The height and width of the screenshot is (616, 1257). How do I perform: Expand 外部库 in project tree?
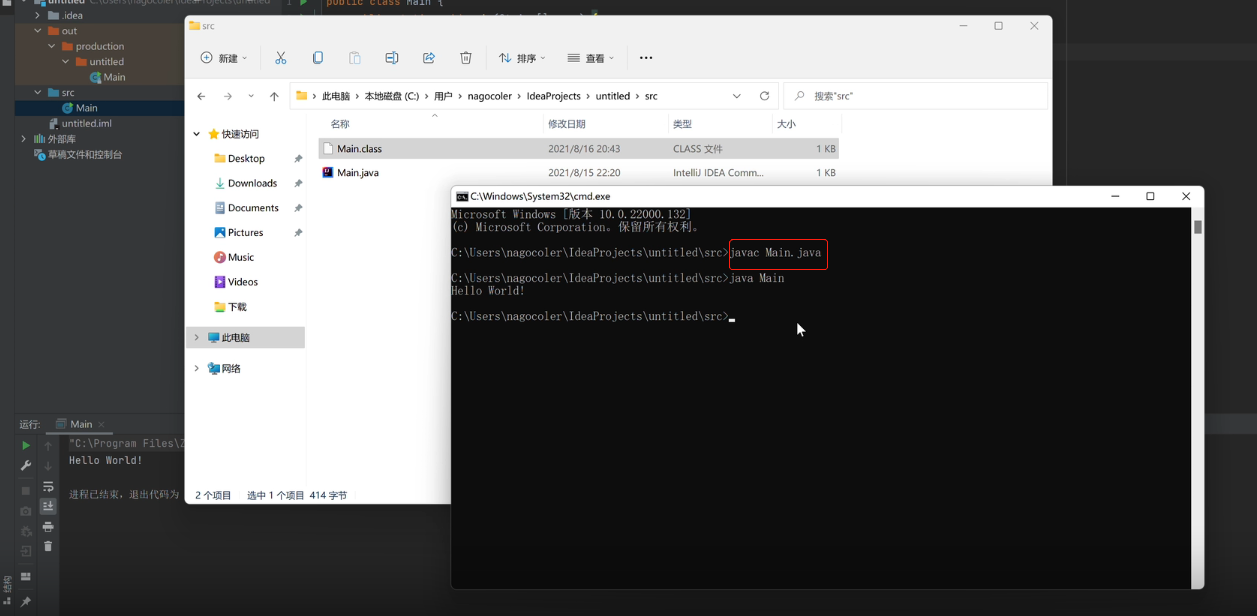(24, 139)
